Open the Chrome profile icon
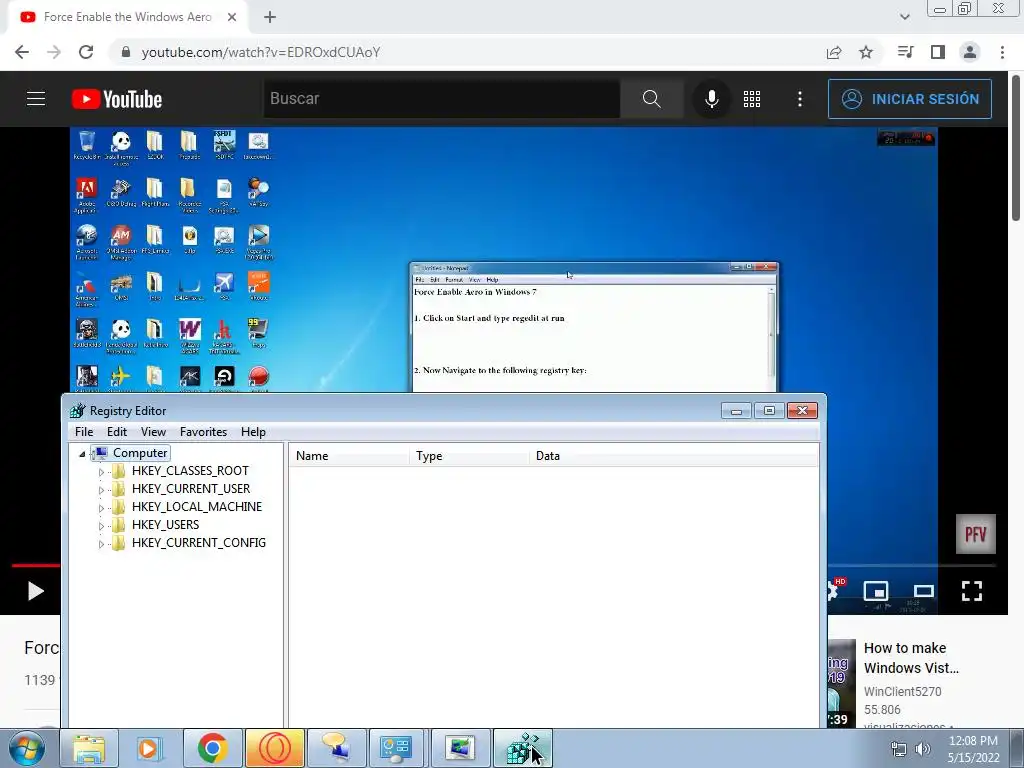The image size is (1024, 768). pos(970,52)
